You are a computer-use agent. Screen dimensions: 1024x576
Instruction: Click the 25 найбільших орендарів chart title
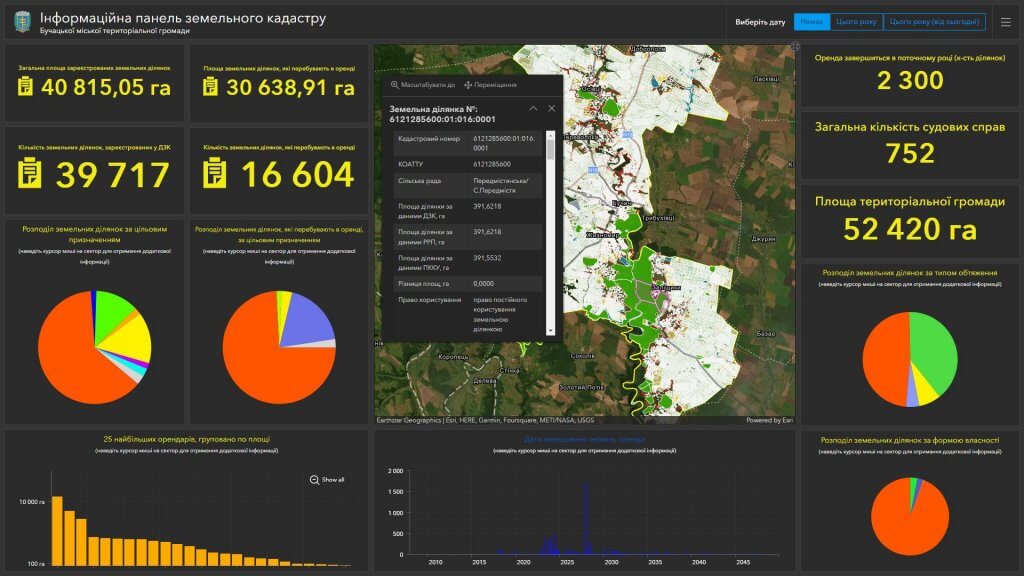coord(186,440)
